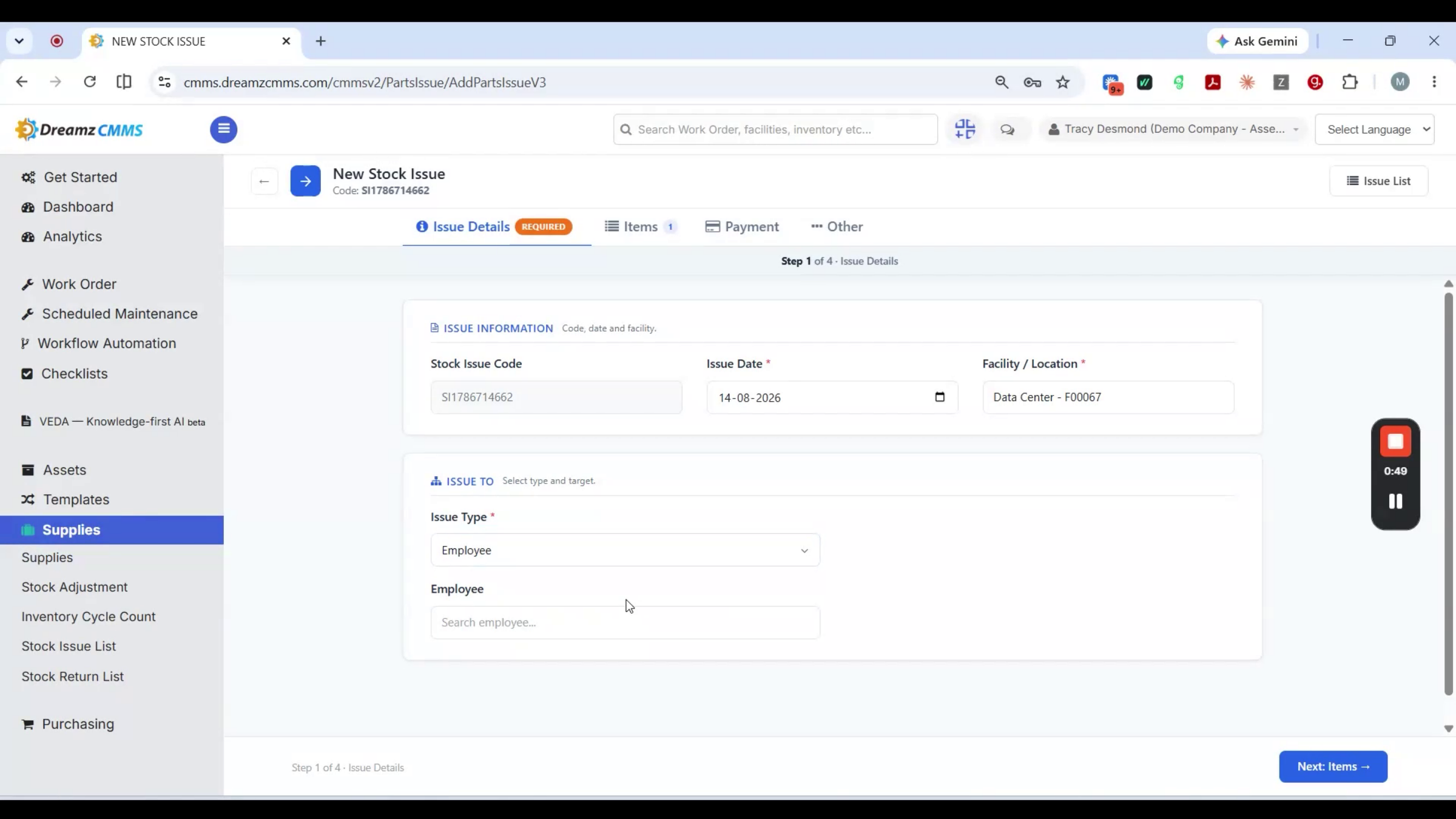Open the Supplies sub-item link

[x=47, y=558]
